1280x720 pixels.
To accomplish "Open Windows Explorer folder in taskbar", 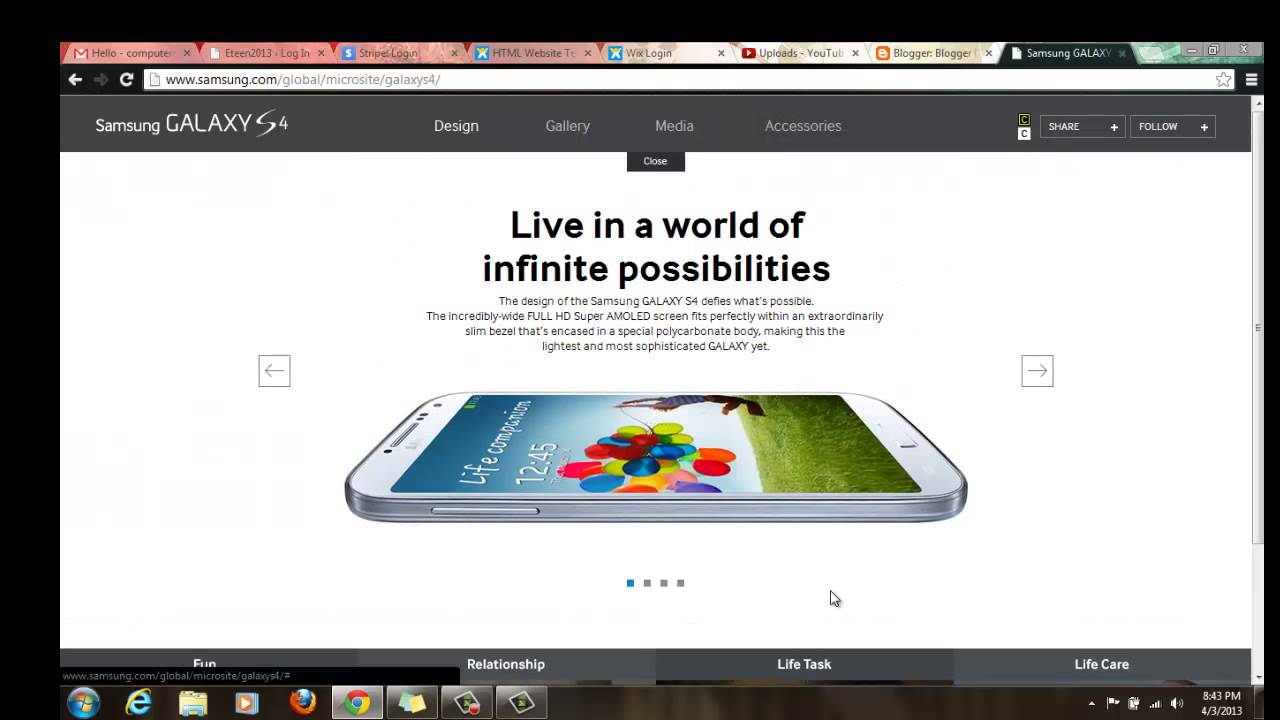I will [193, 703].
